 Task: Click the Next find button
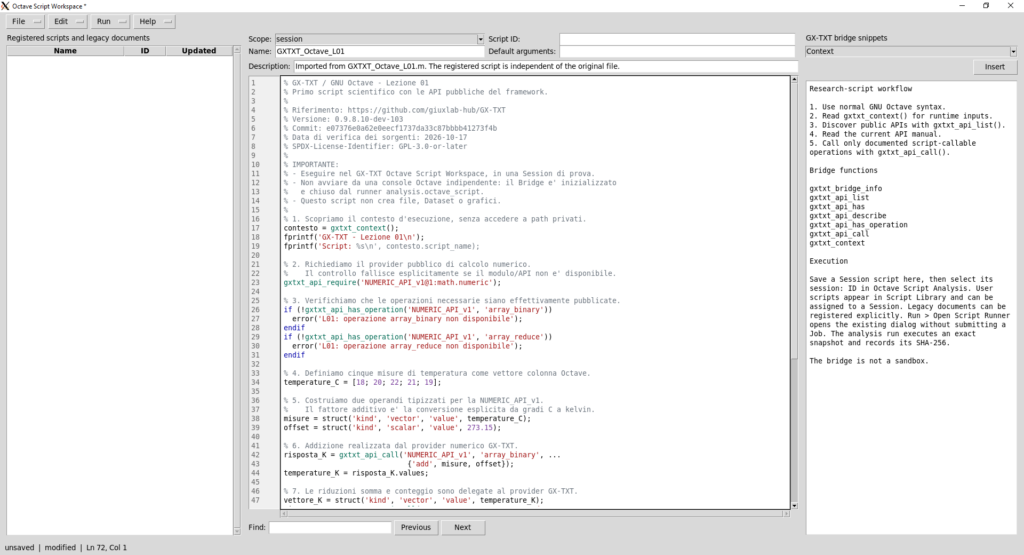pos(462,528)
